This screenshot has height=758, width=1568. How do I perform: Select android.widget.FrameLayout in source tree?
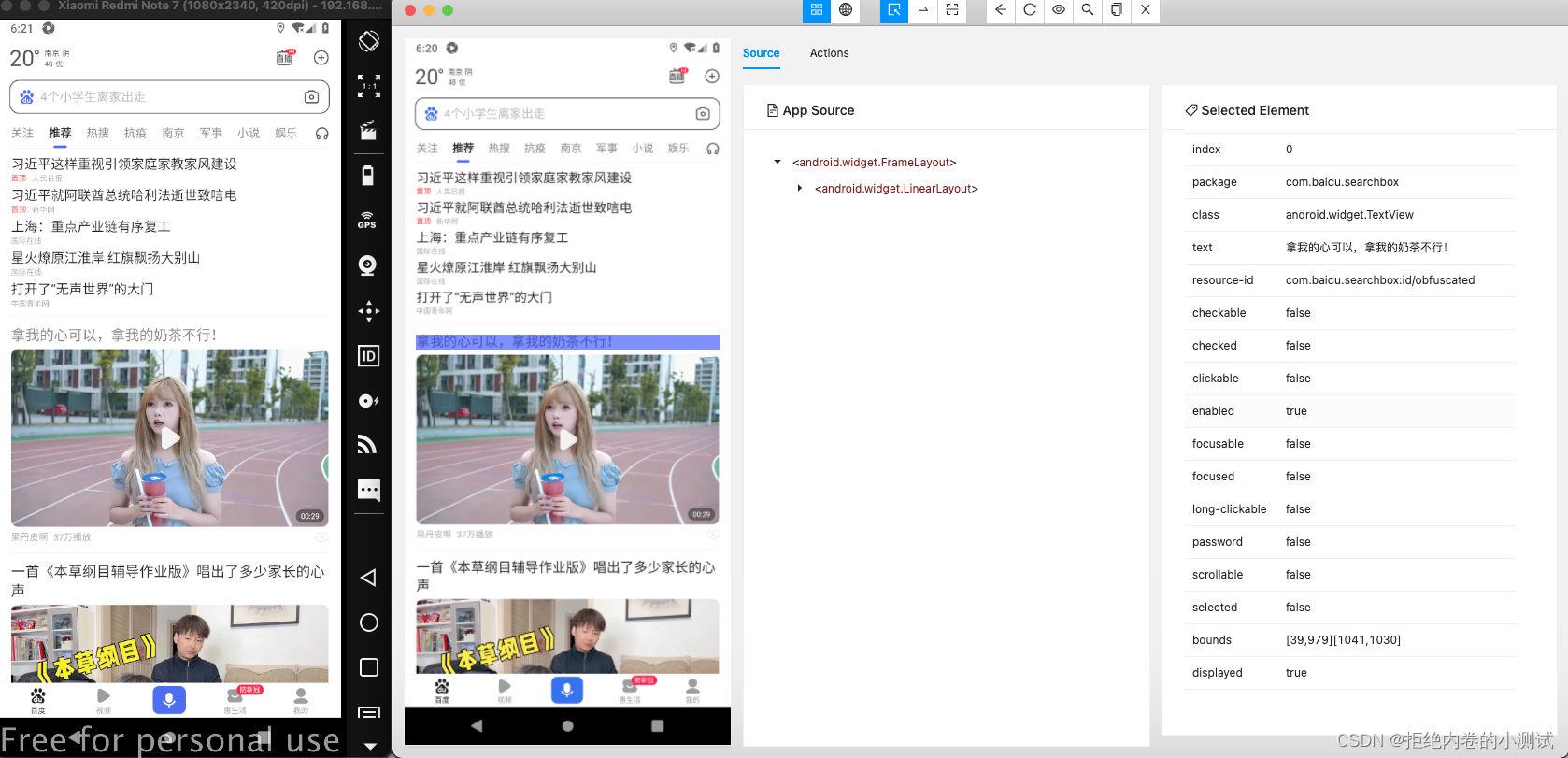(875, 163)
